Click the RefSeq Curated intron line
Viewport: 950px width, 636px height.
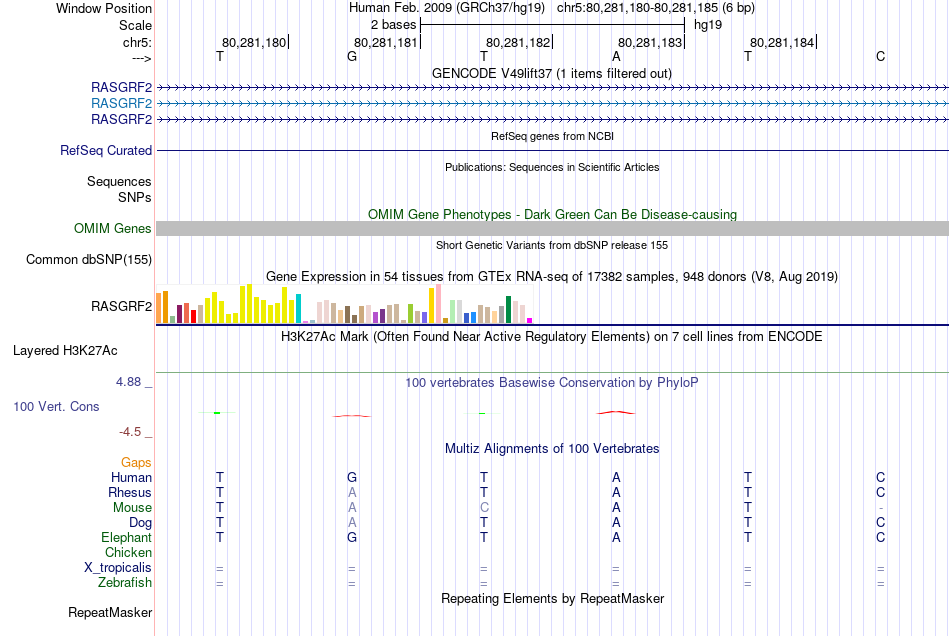click(552, 150)
